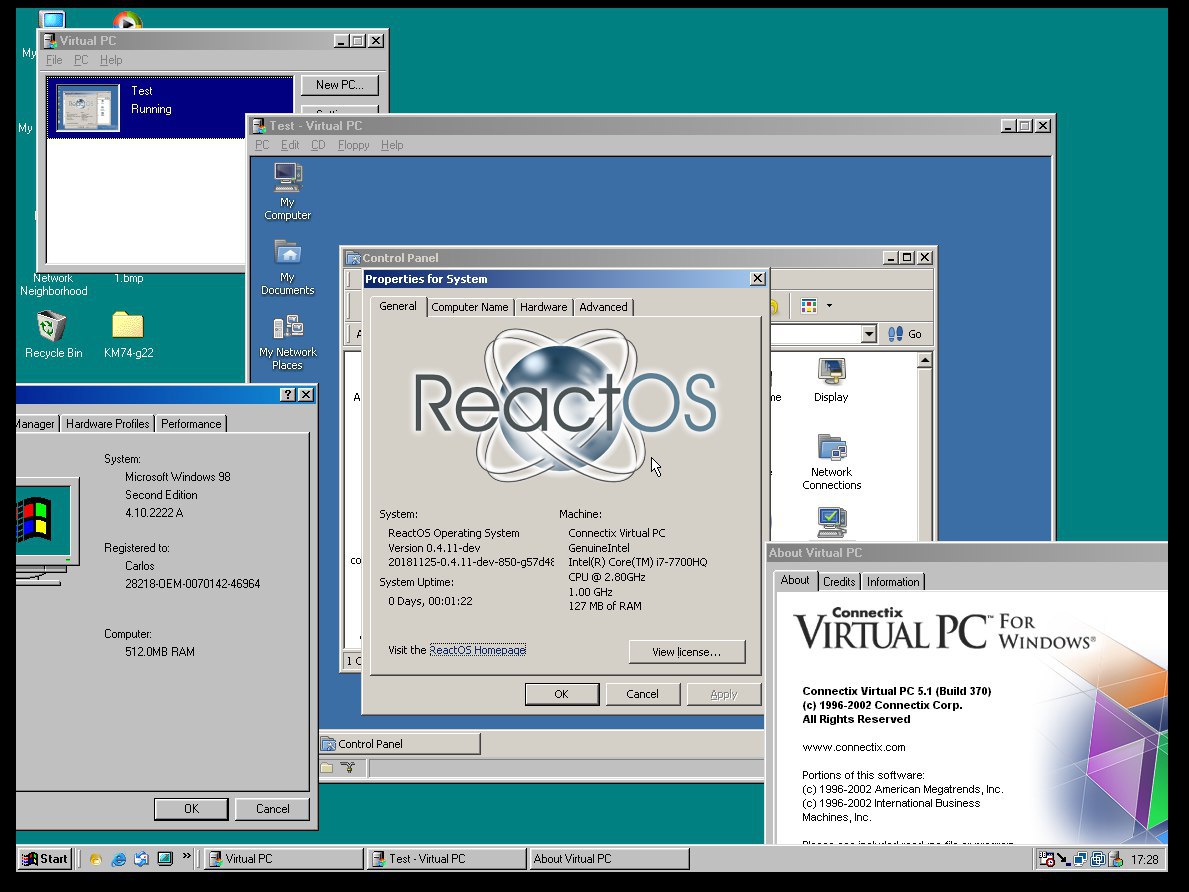Click the Show Desktop quick launch icon

165,859
